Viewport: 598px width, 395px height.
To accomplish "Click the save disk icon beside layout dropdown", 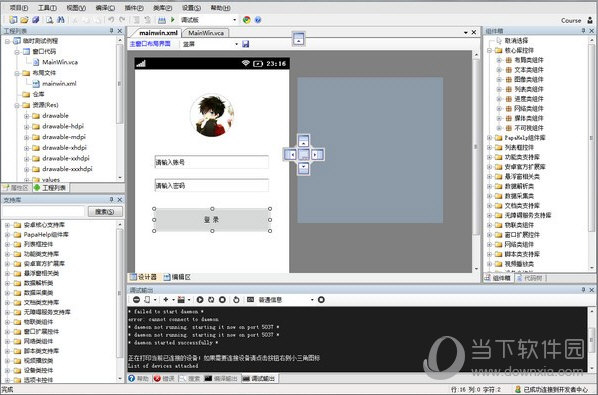I will [246, 44].
